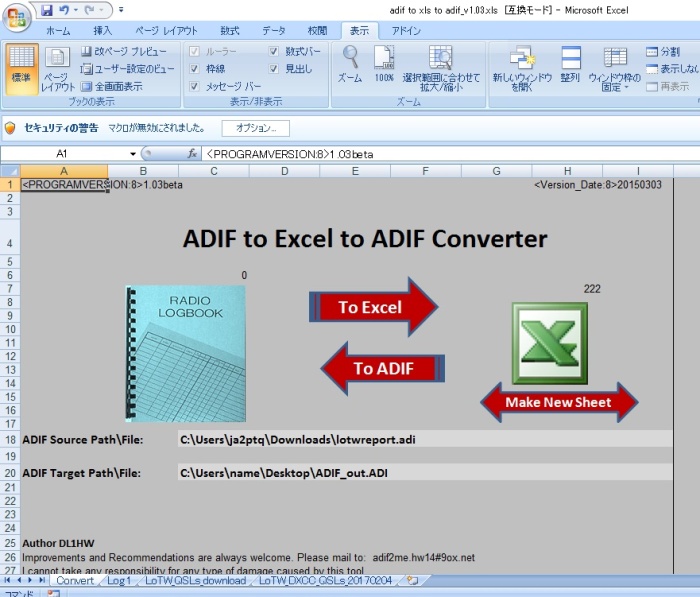Screen dimensions: 700x597
Task: Open Quick Access Toolbar customize arrow
Action: click(x=121, y=10)
